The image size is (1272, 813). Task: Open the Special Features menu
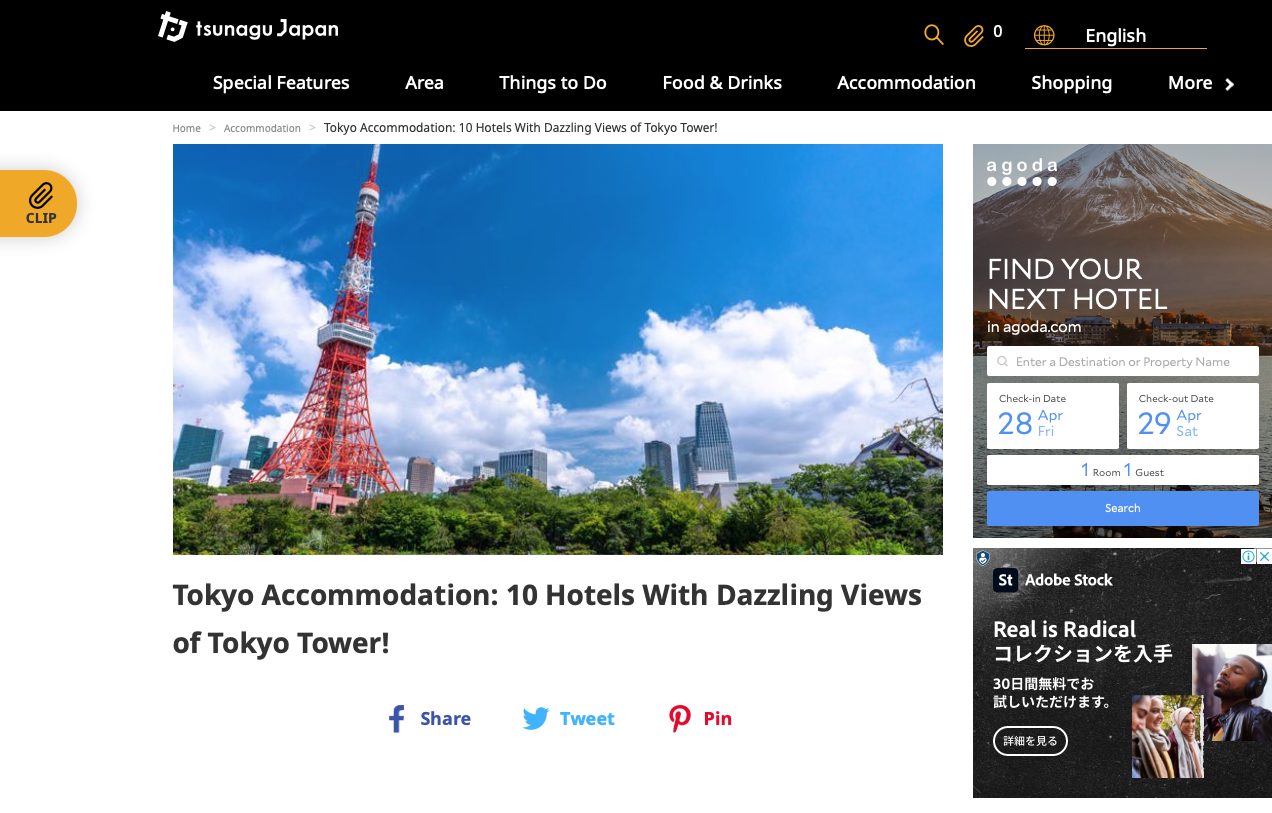(x=281, y=83)
